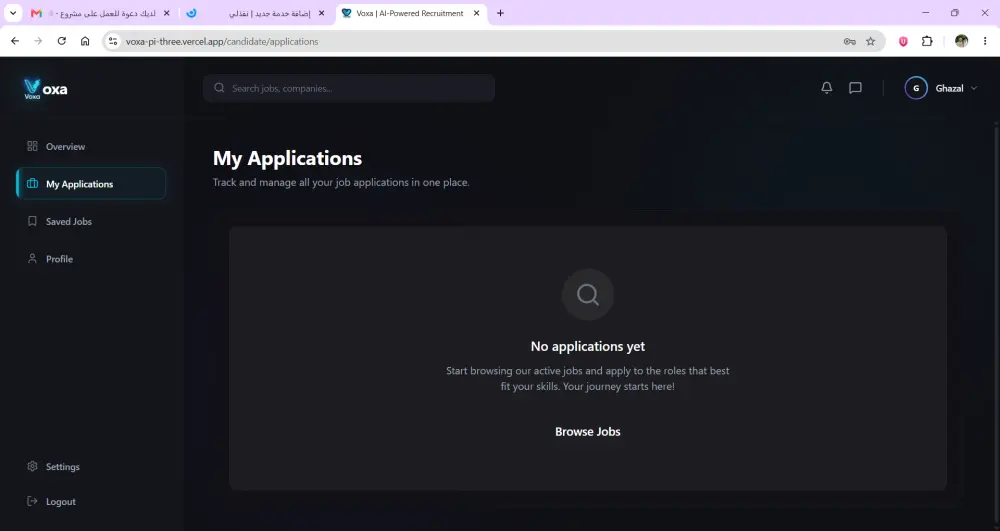Click the Saved Jobs bookmark icon
This screenshot has height=531, width=1000.
(33, 221)
